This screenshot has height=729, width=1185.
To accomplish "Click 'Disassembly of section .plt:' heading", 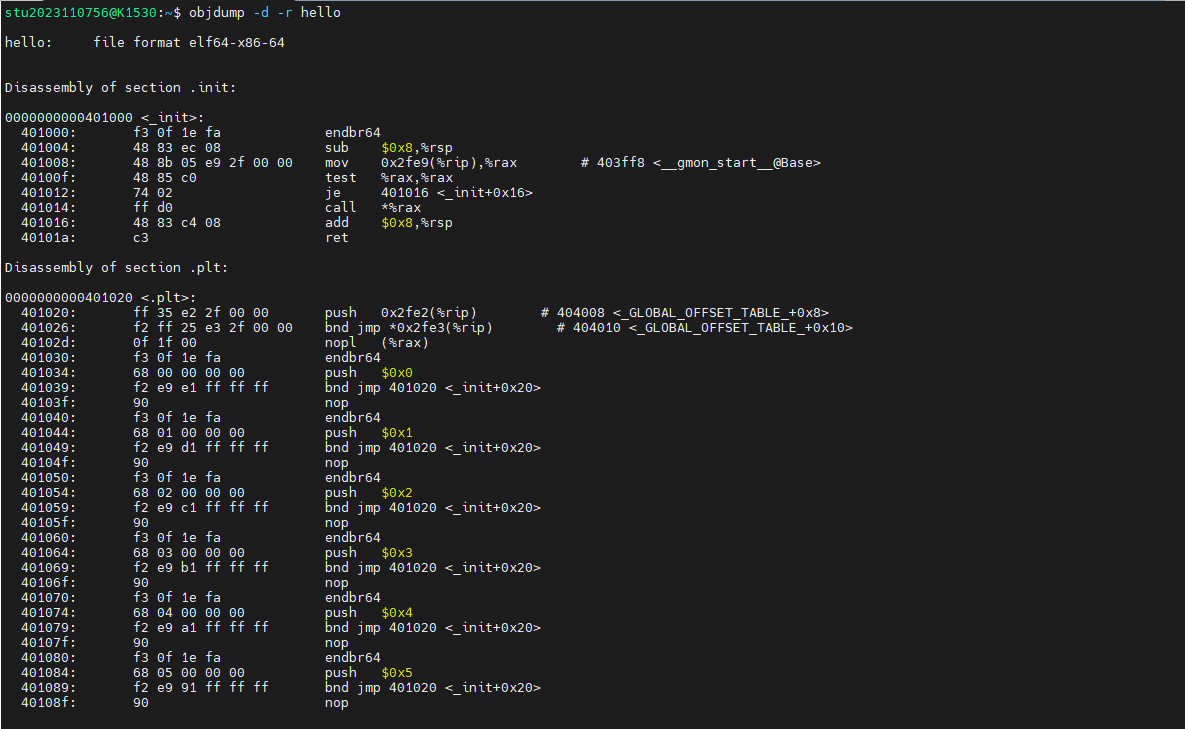I will [116, 267].
